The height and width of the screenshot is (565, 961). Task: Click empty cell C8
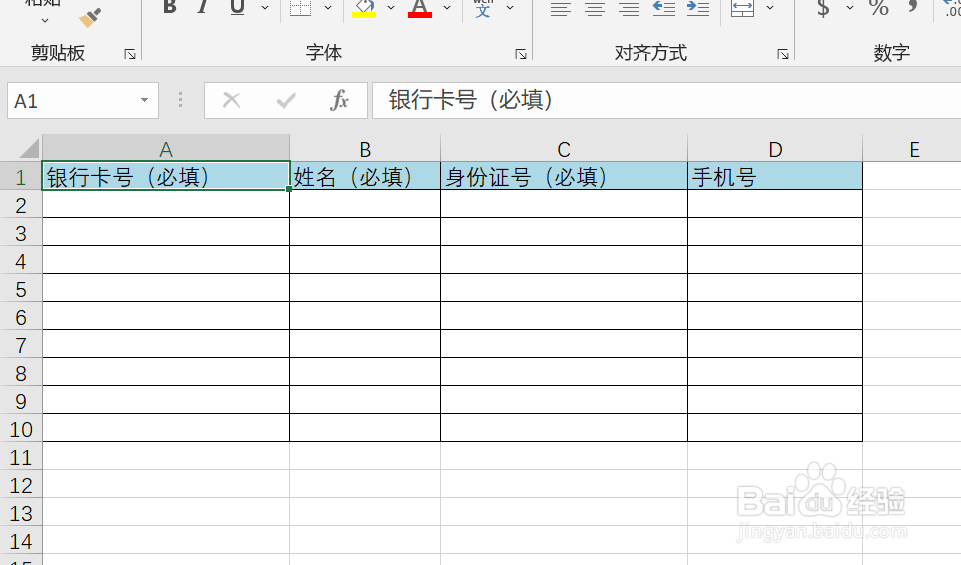[564, 372]
